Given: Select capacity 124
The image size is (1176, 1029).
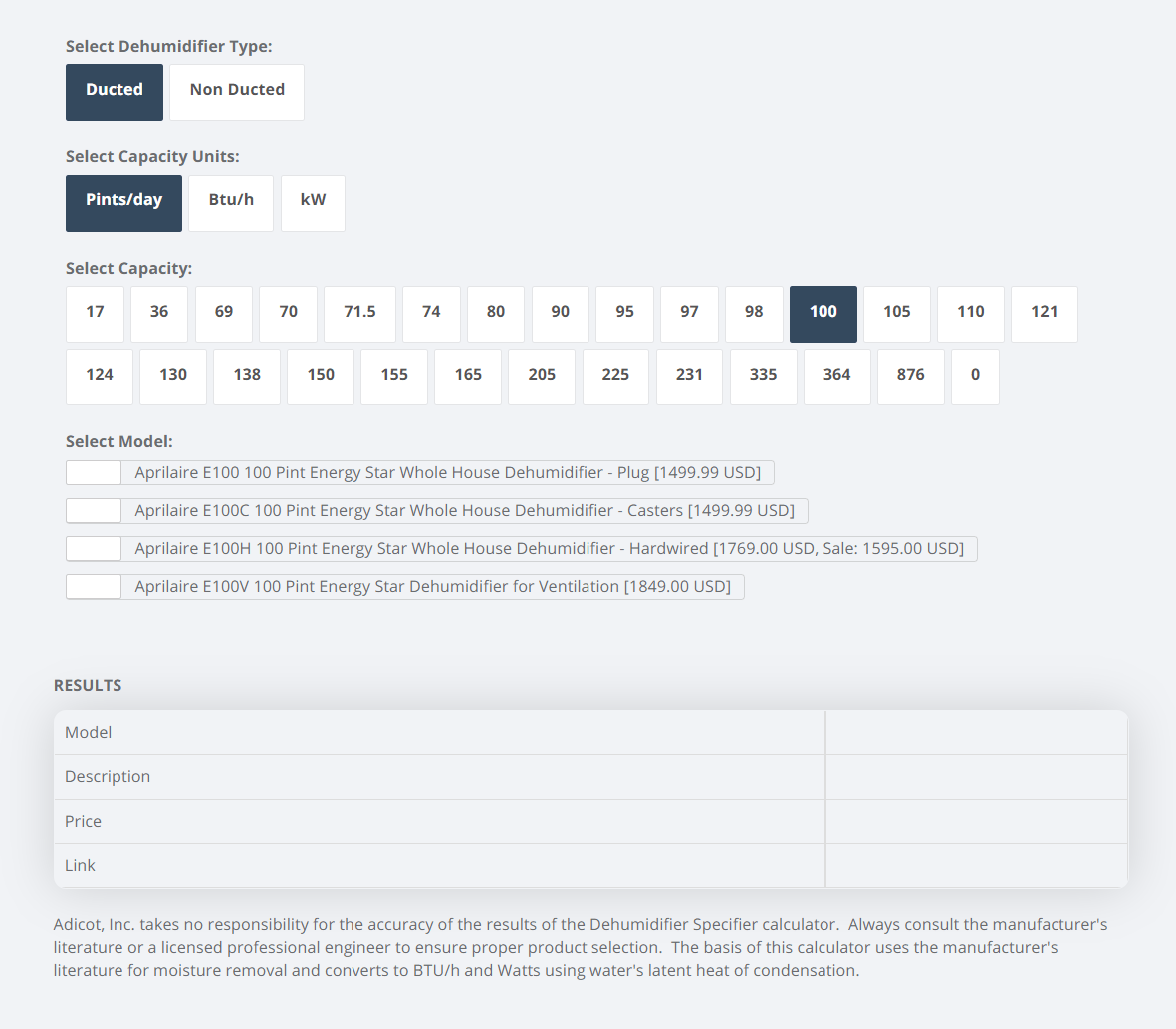Looking at the screenshot, I should 100,377.
